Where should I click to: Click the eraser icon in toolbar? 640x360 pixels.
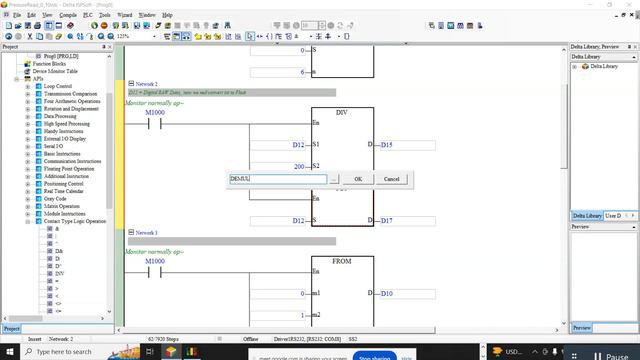[59, 36]
